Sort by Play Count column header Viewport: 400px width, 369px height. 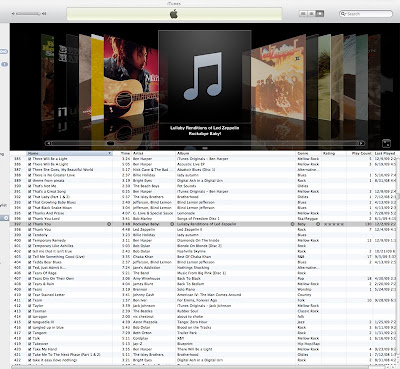click(x=359, y=153)
